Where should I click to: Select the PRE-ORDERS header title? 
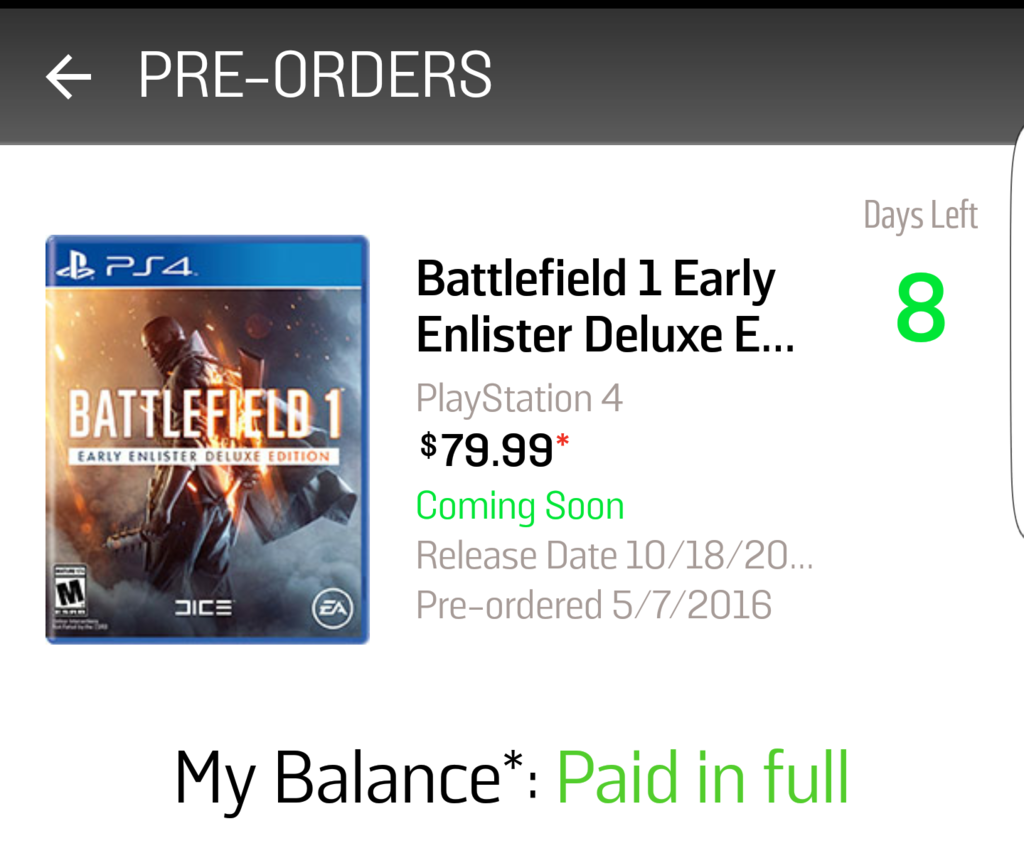(x=315, y=75)
